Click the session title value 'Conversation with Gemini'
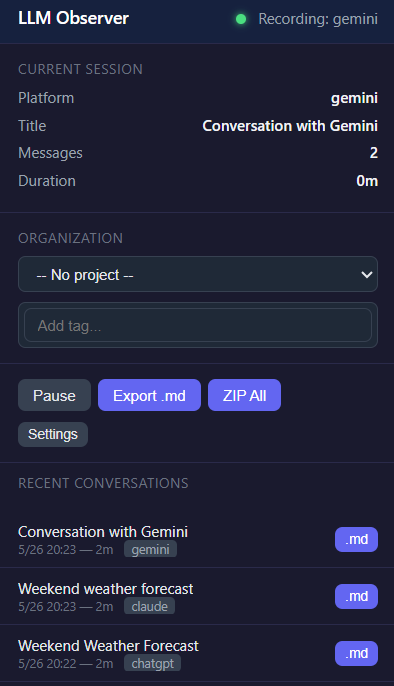The height and width of the screenshot is (686, 394). tap(290, 126)
